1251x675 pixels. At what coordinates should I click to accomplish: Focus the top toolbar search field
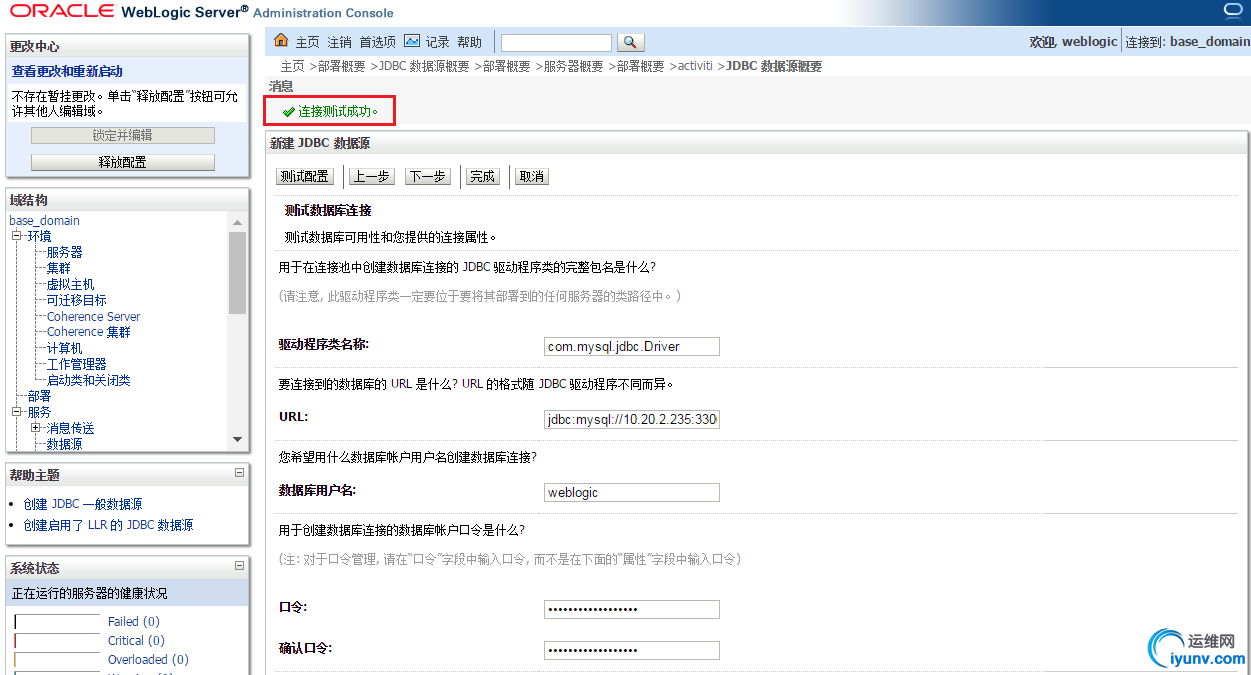pyautogui.click(x=556, y=42)
